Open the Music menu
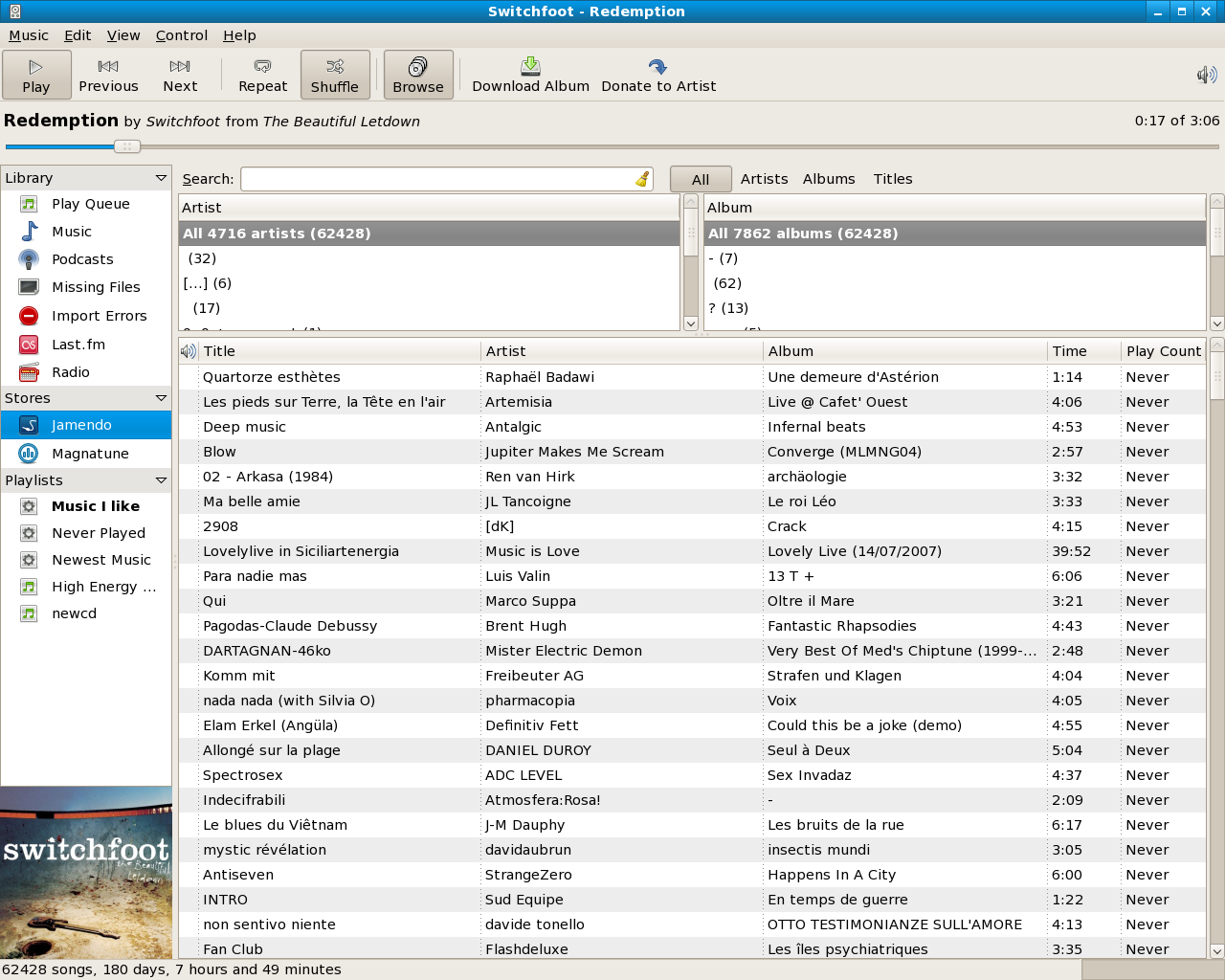 (x=29, y=35)
